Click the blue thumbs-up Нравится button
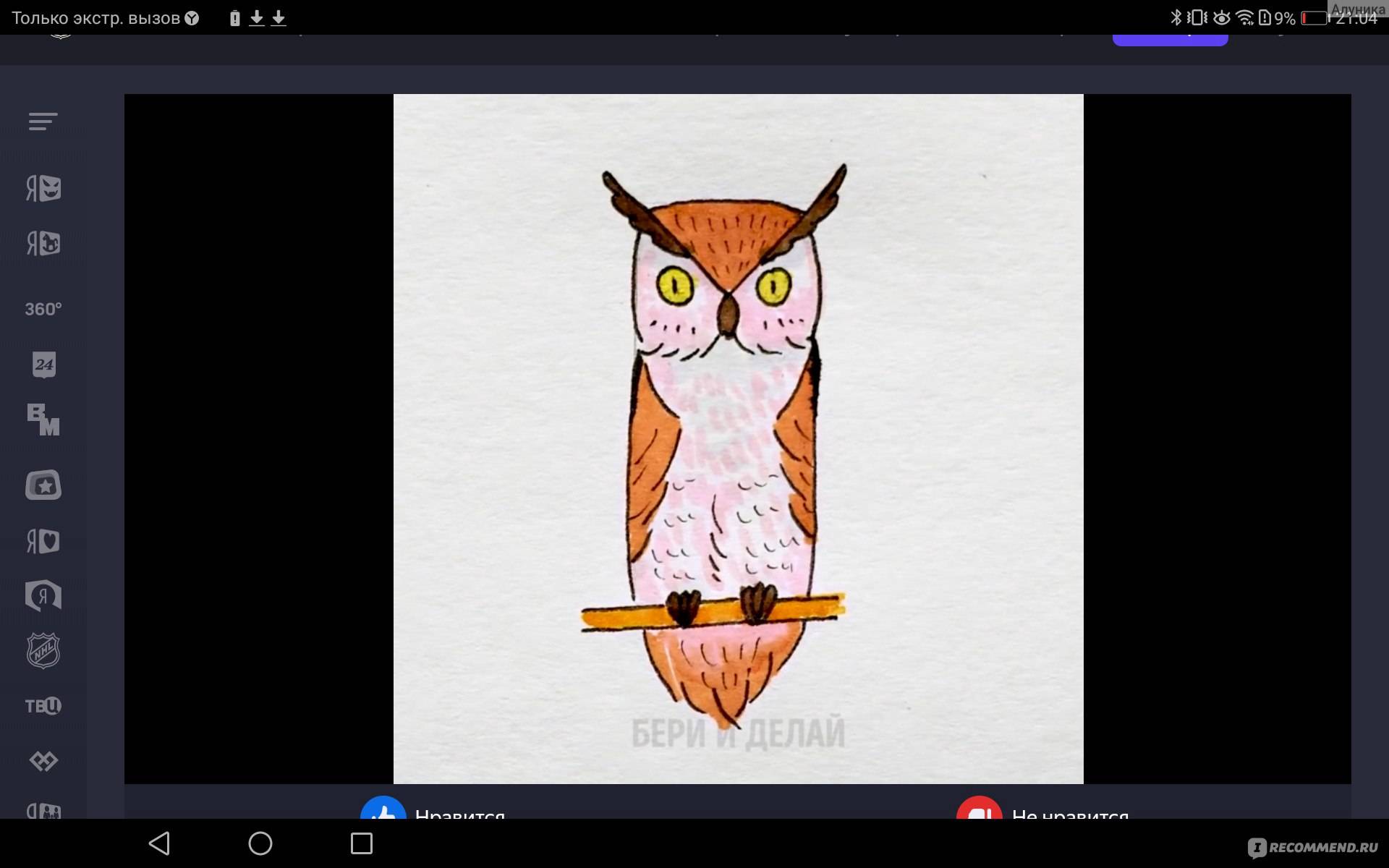1389x868 pixels. 383,810
